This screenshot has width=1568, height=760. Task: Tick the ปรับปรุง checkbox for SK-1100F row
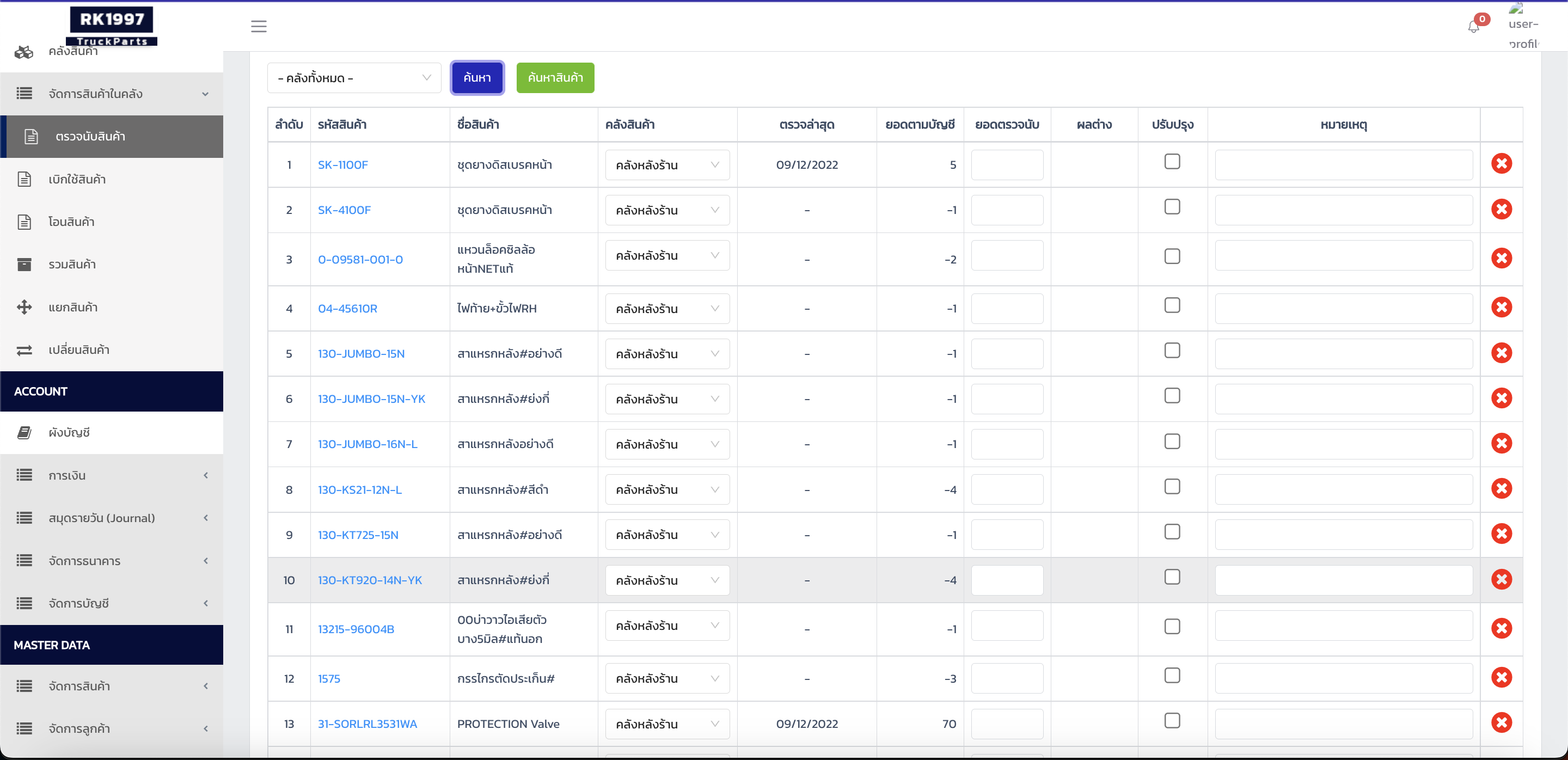coord(1172,162)
